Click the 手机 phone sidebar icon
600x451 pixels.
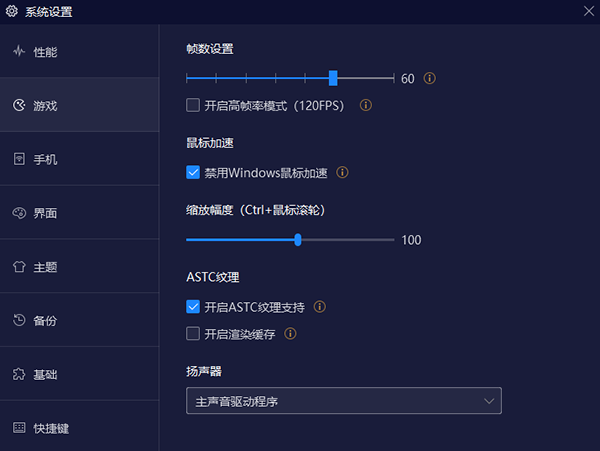click(x=19, y=159)
